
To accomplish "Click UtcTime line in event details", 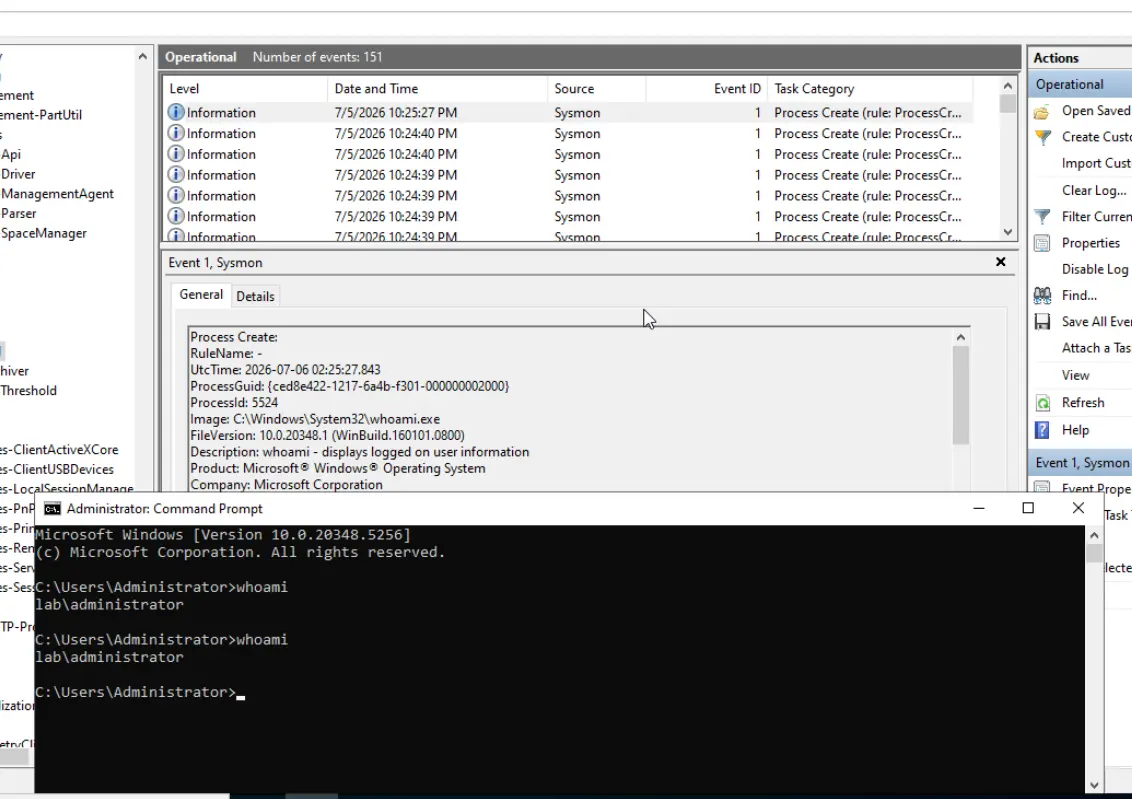I will tap(285, 370).
